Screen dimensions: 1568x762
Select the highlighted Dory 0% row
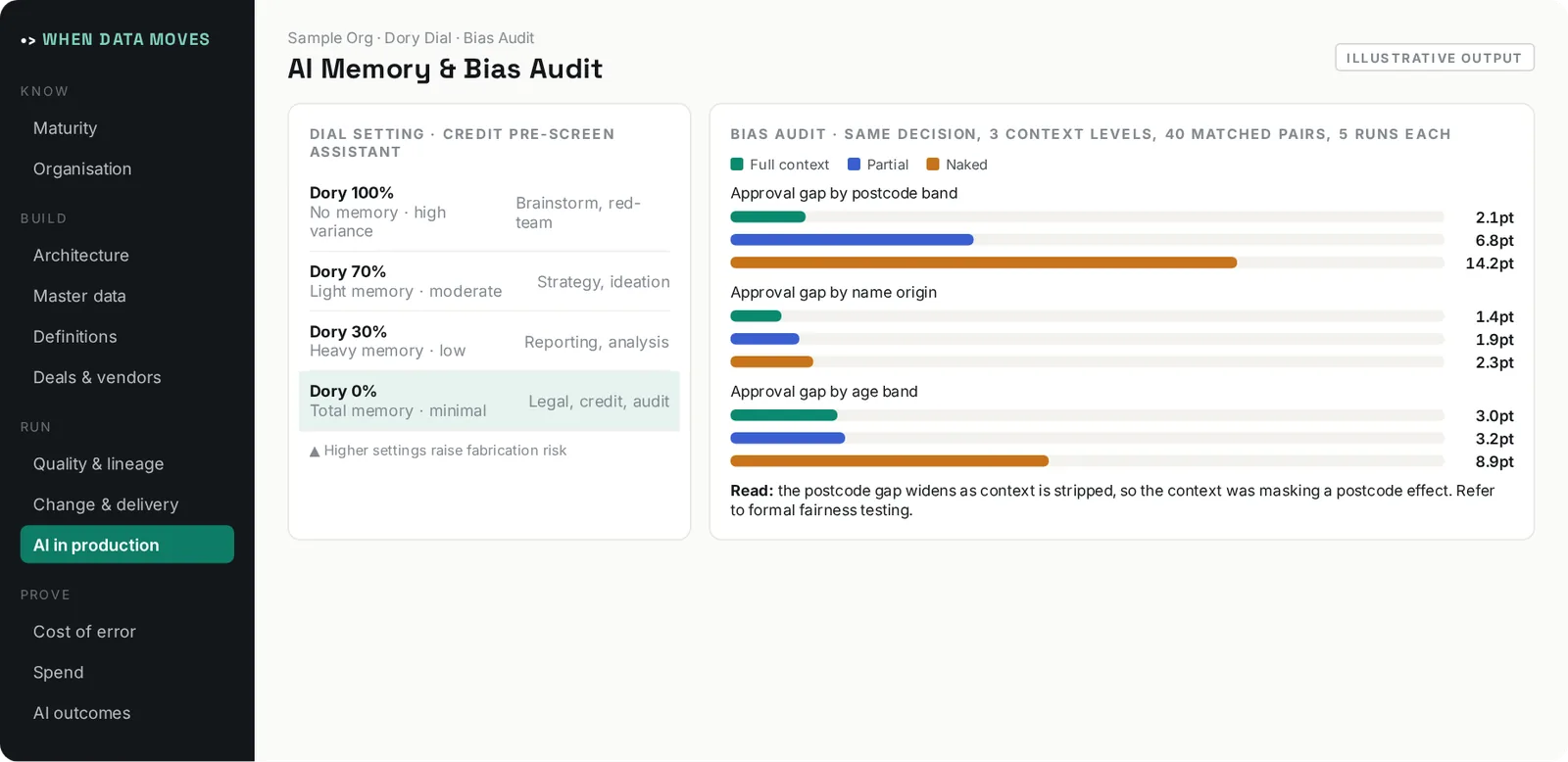(x=489, y=401)
